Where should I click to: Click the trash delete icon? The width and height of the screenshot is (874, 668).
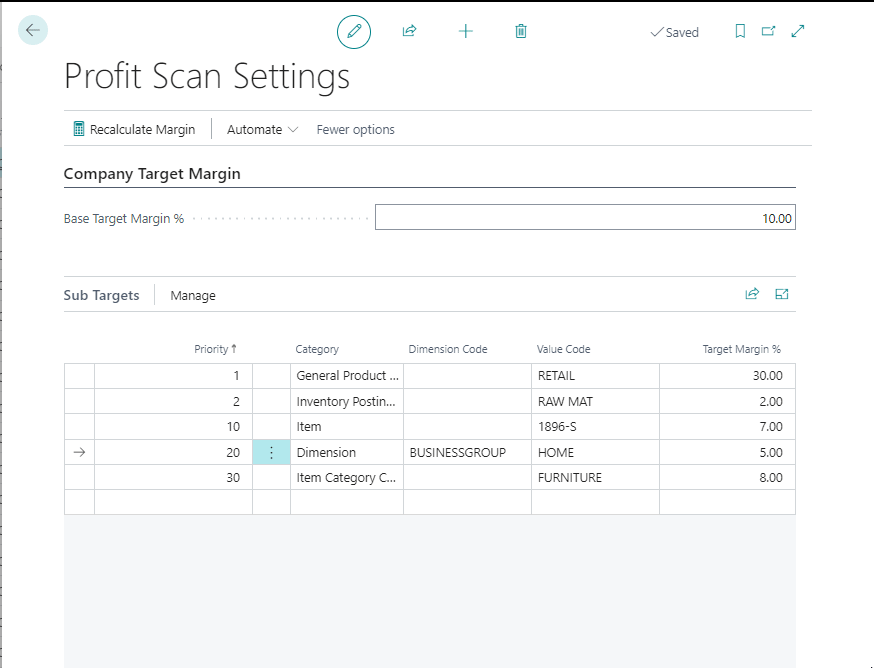(x=520, y=32)
